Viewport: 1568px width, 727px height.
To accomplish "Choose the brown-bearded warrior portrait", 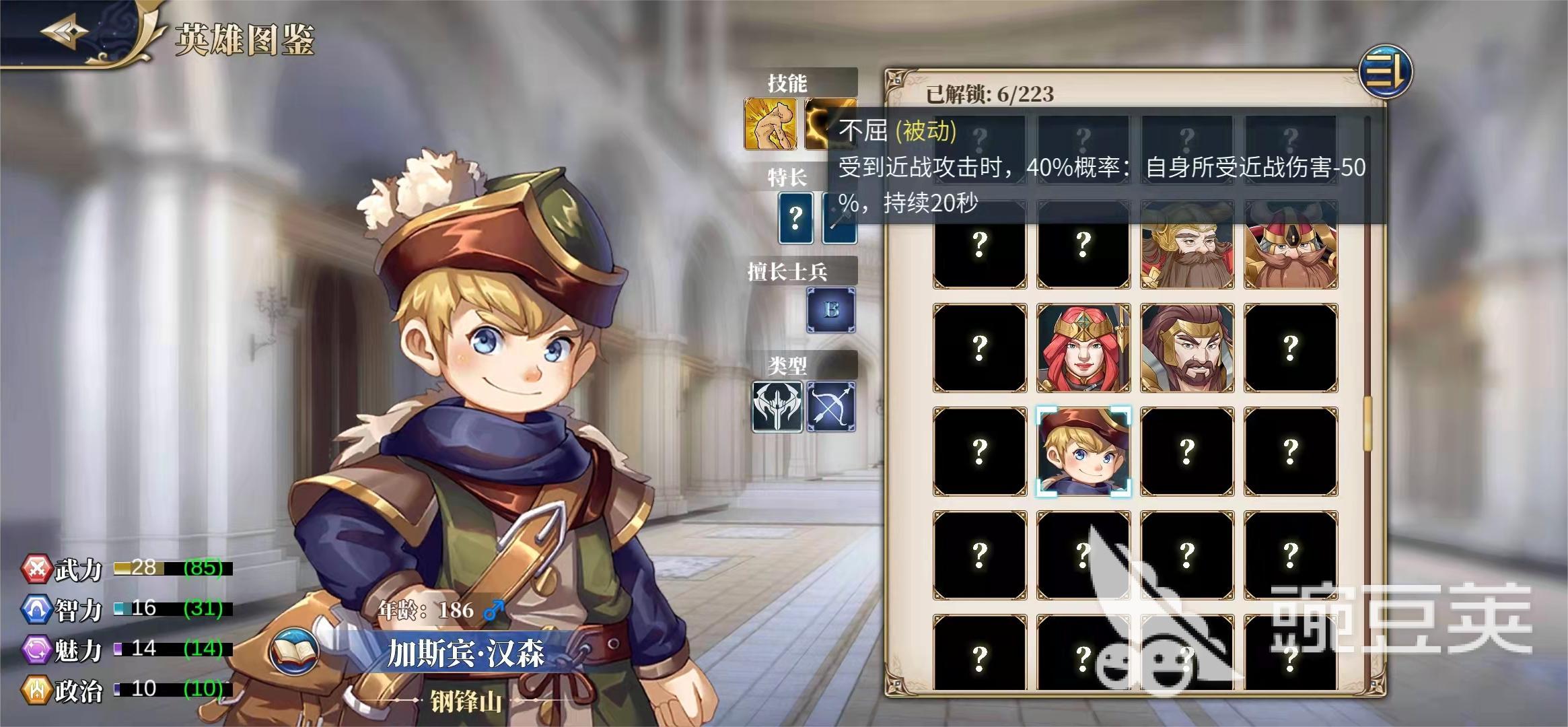I will [x=1187, y=348].
